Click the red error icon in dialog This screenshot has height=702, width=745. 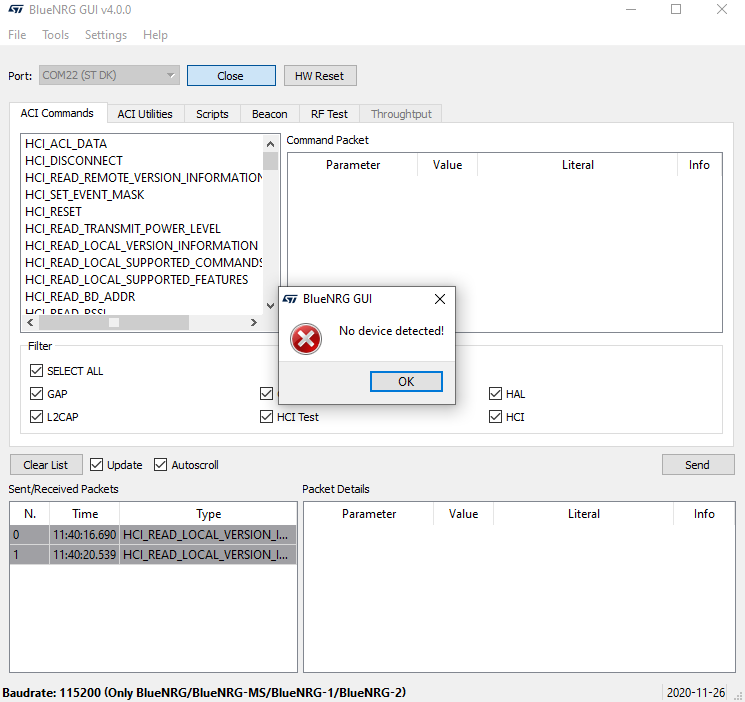(306, 339)
